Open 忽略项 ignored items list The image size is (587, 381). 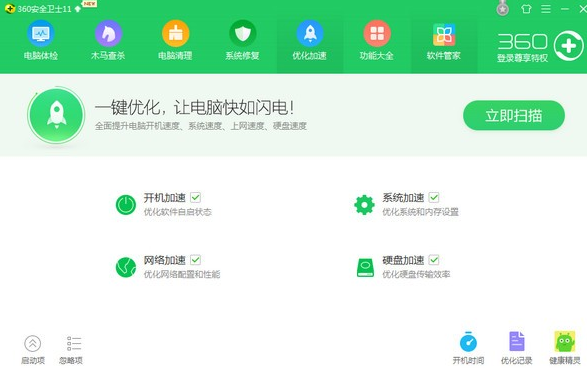[71, 350]
